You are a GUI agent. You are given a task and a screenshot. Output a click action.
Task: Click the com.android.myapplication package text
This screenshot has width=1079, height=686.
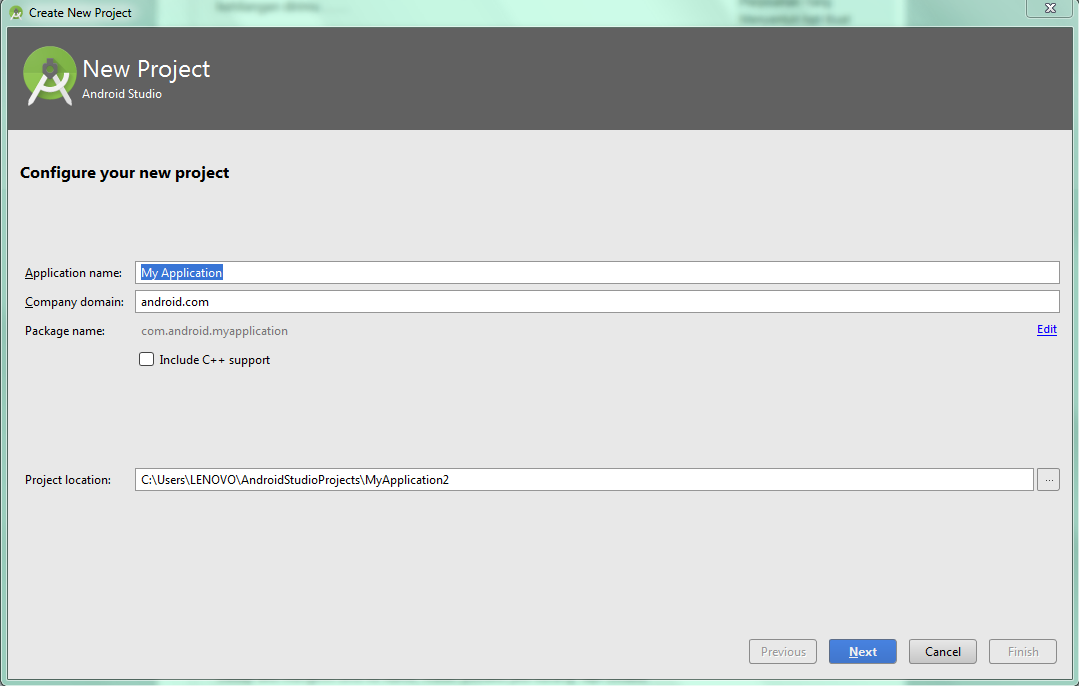point(213,330)
